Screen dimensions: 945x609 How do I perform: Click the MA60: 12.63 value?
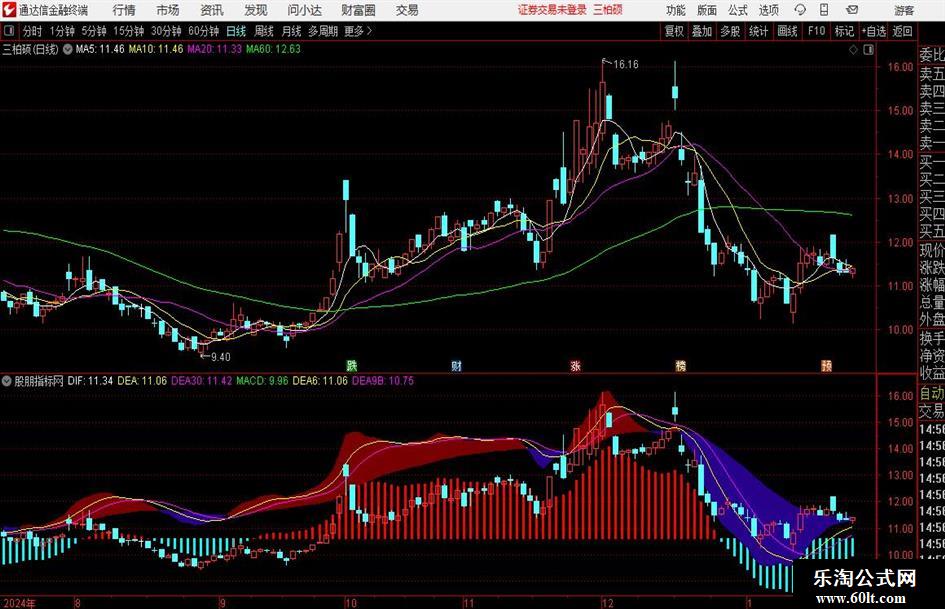tap(274, 49)
